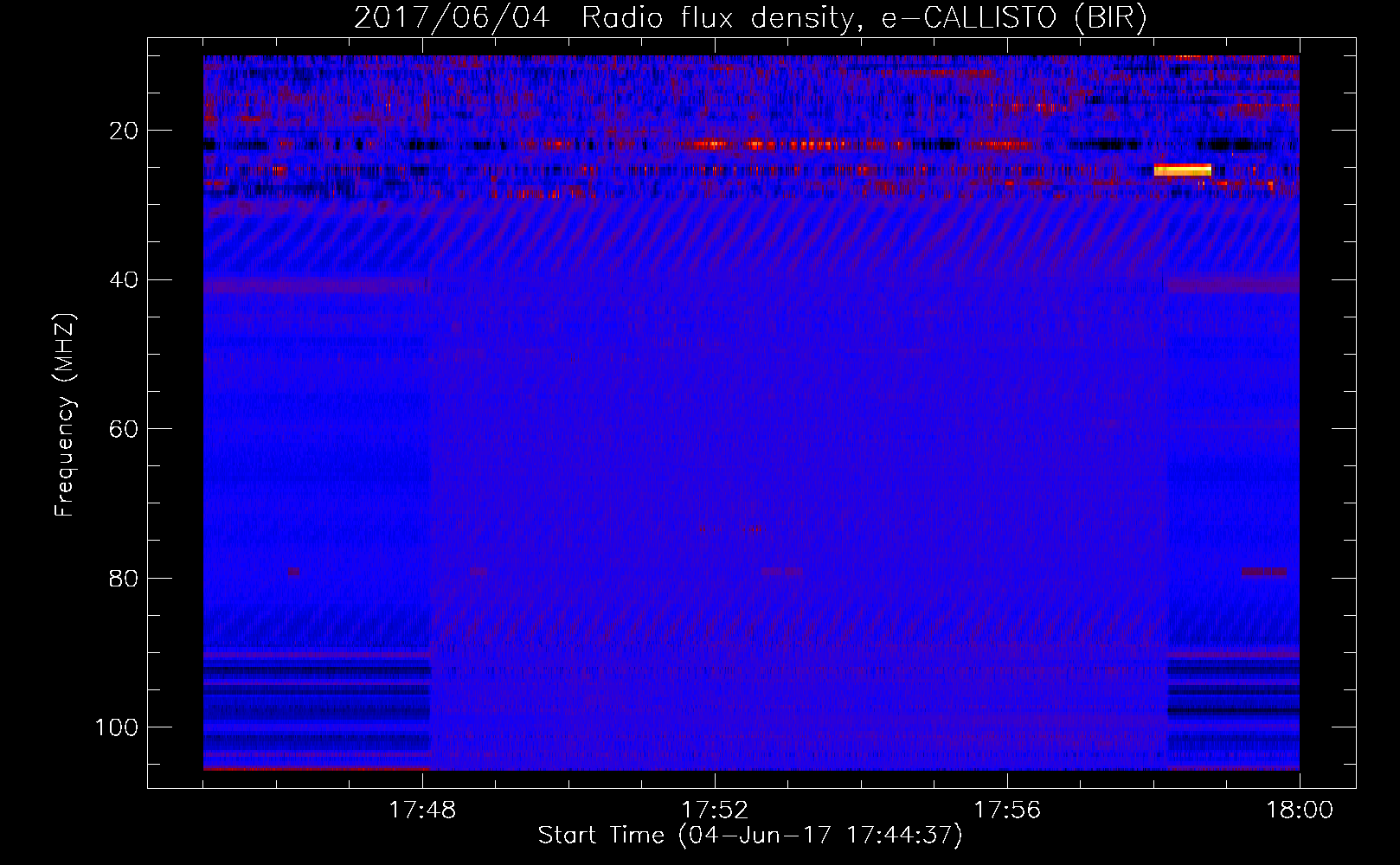Click the 18:00 time tick label
This screenshot has height=865, width=1400.
point(1300,811)
